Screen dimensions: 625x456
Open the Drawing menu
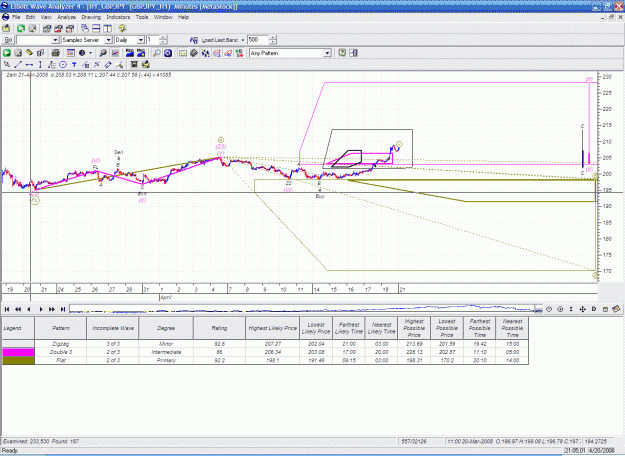pyautogui.click(x=91, y=17)
